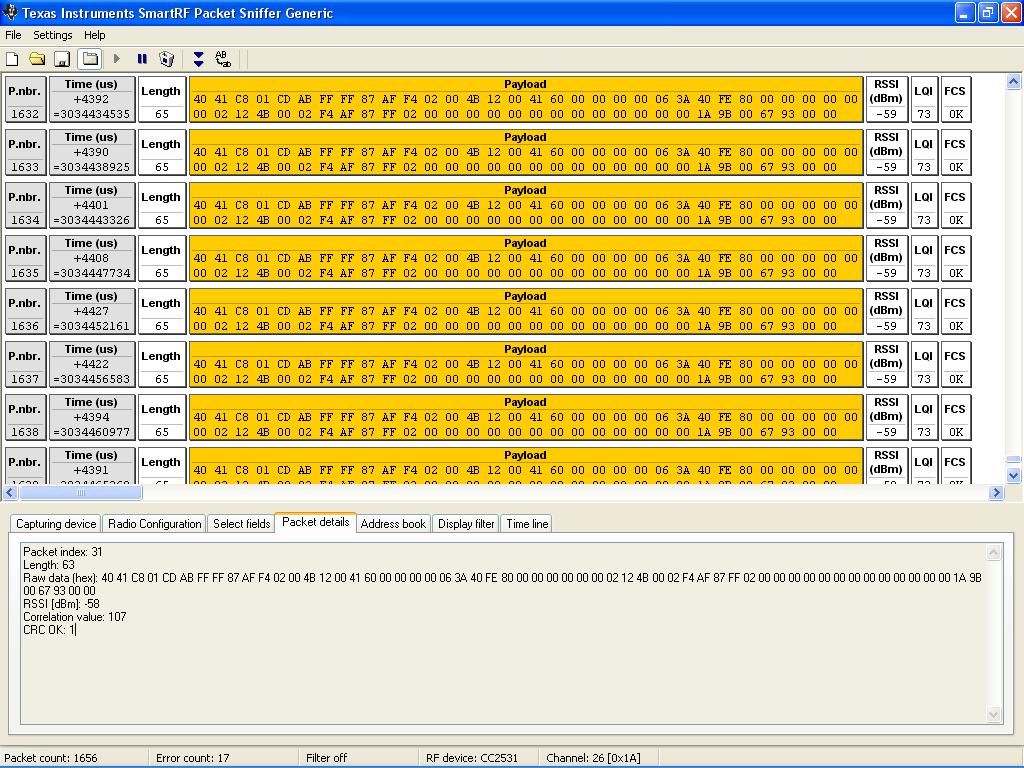Open the Help menu

point(95,35)
